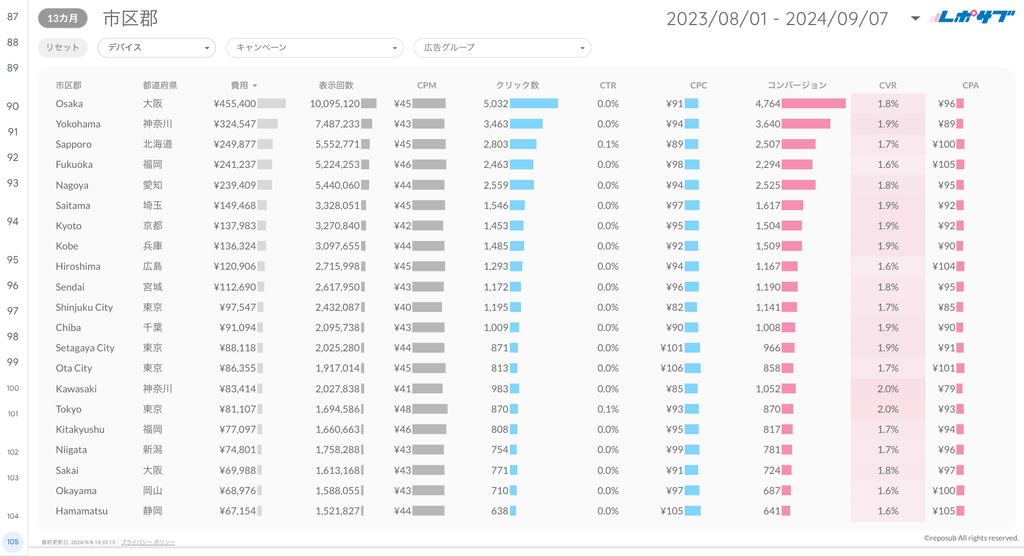Open the プライバシー ポリシー link

click(148, 541)
